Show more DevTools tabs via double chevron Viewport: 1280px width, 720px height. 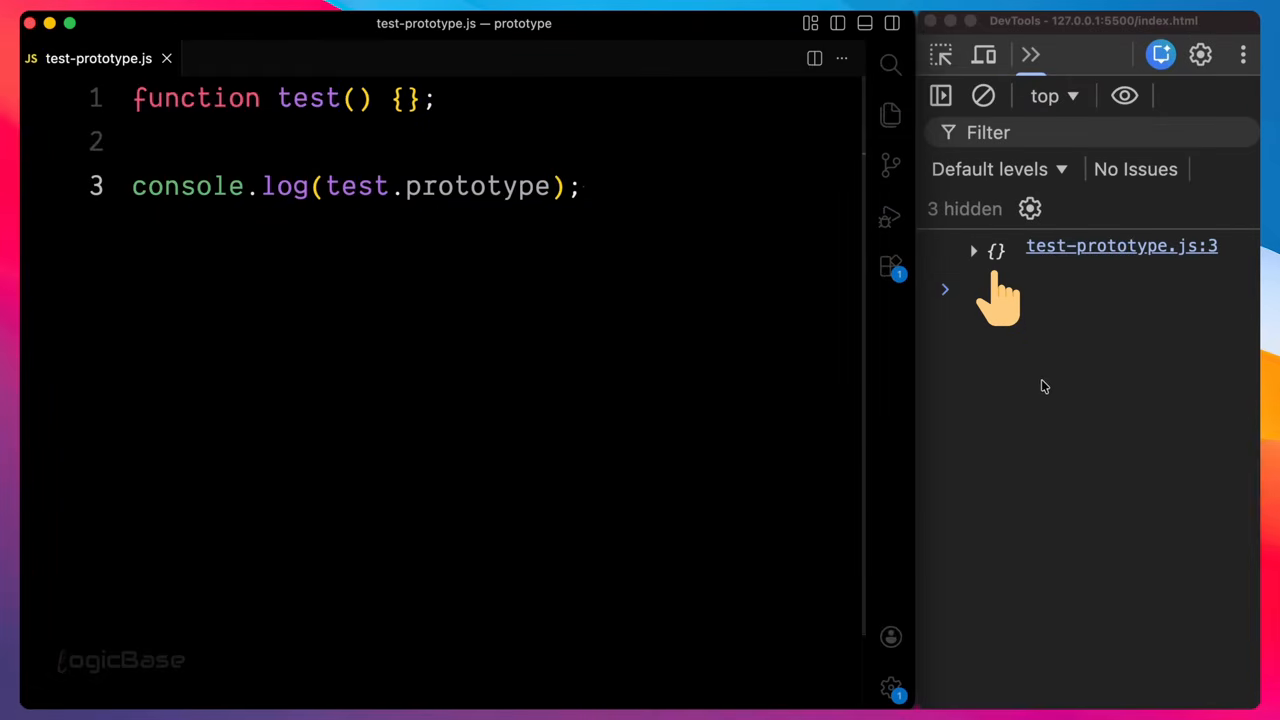click(1031, 55)
